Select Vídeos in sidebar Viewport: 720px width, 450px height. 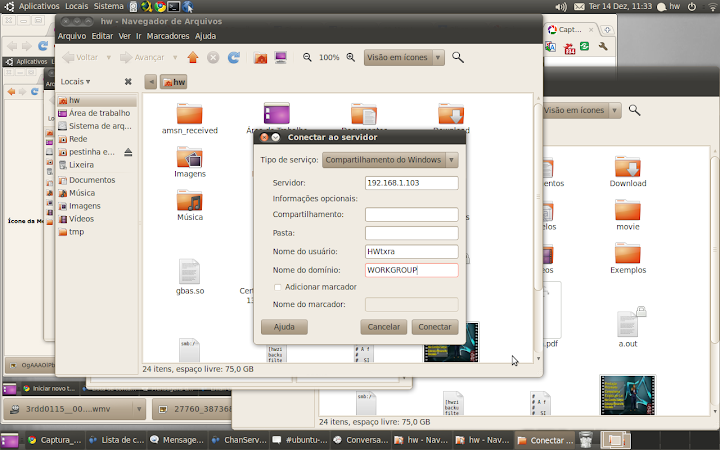(96, 219)
